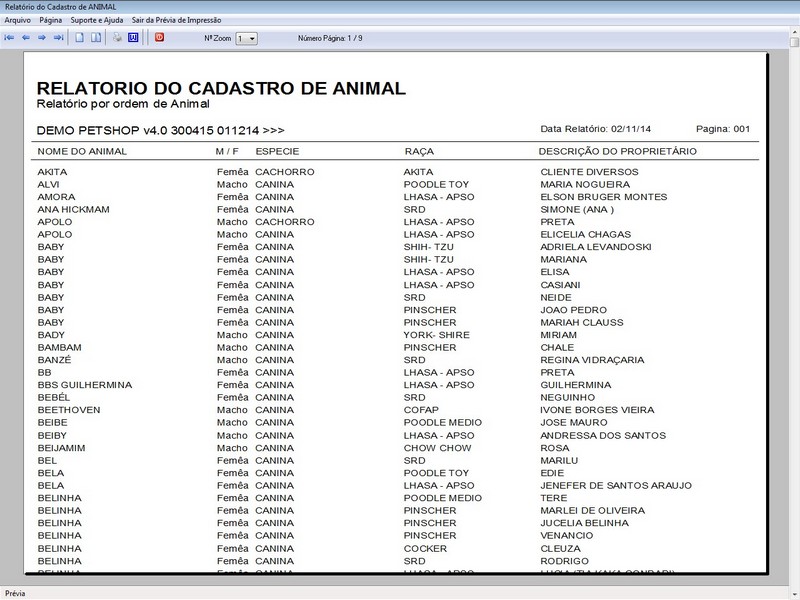Screen dimensions: 800x600
Task: Click the red exit preview icon
Action: pos(161,37)
